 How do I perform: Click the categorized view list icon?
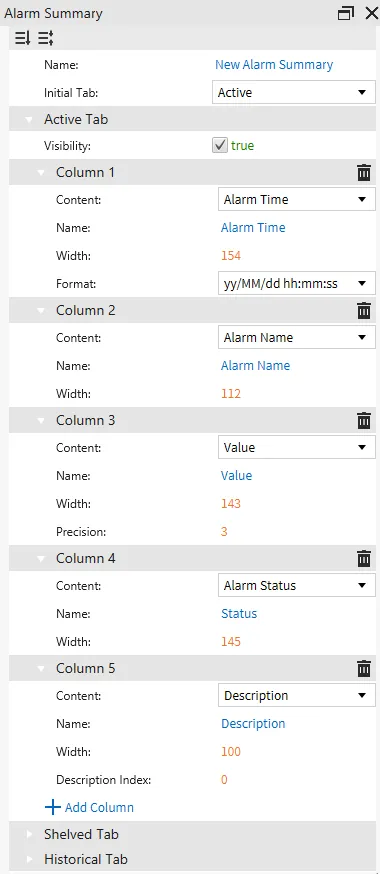[46, 38]
